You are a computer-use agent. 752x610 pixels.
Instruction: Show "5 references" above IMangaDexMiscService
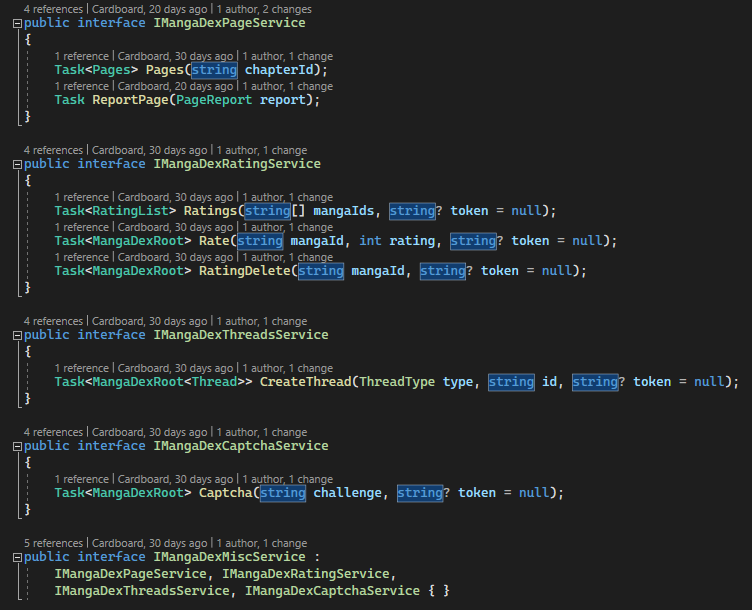coord(53,543)
